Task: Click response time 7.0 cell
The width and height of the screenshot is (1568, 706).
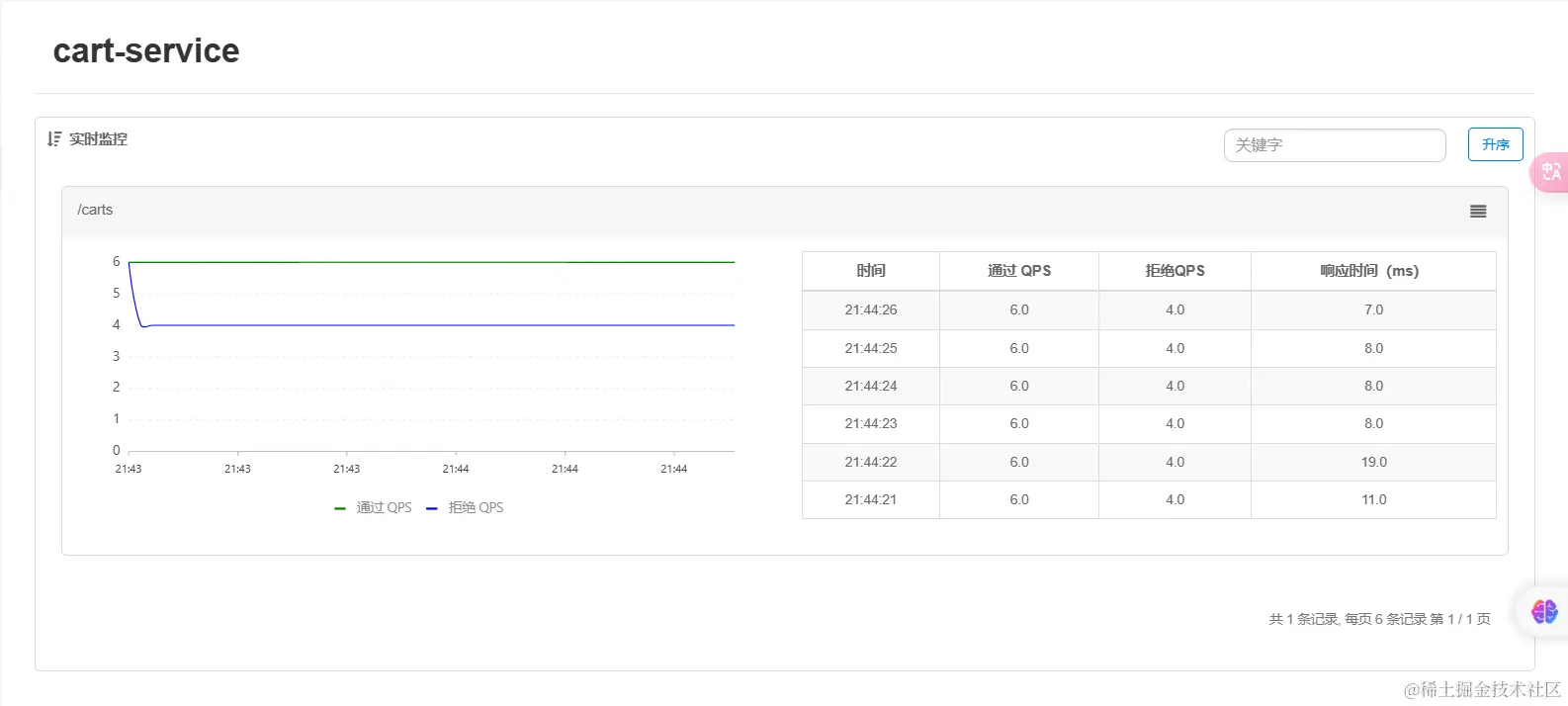Action: [1373, 309]
